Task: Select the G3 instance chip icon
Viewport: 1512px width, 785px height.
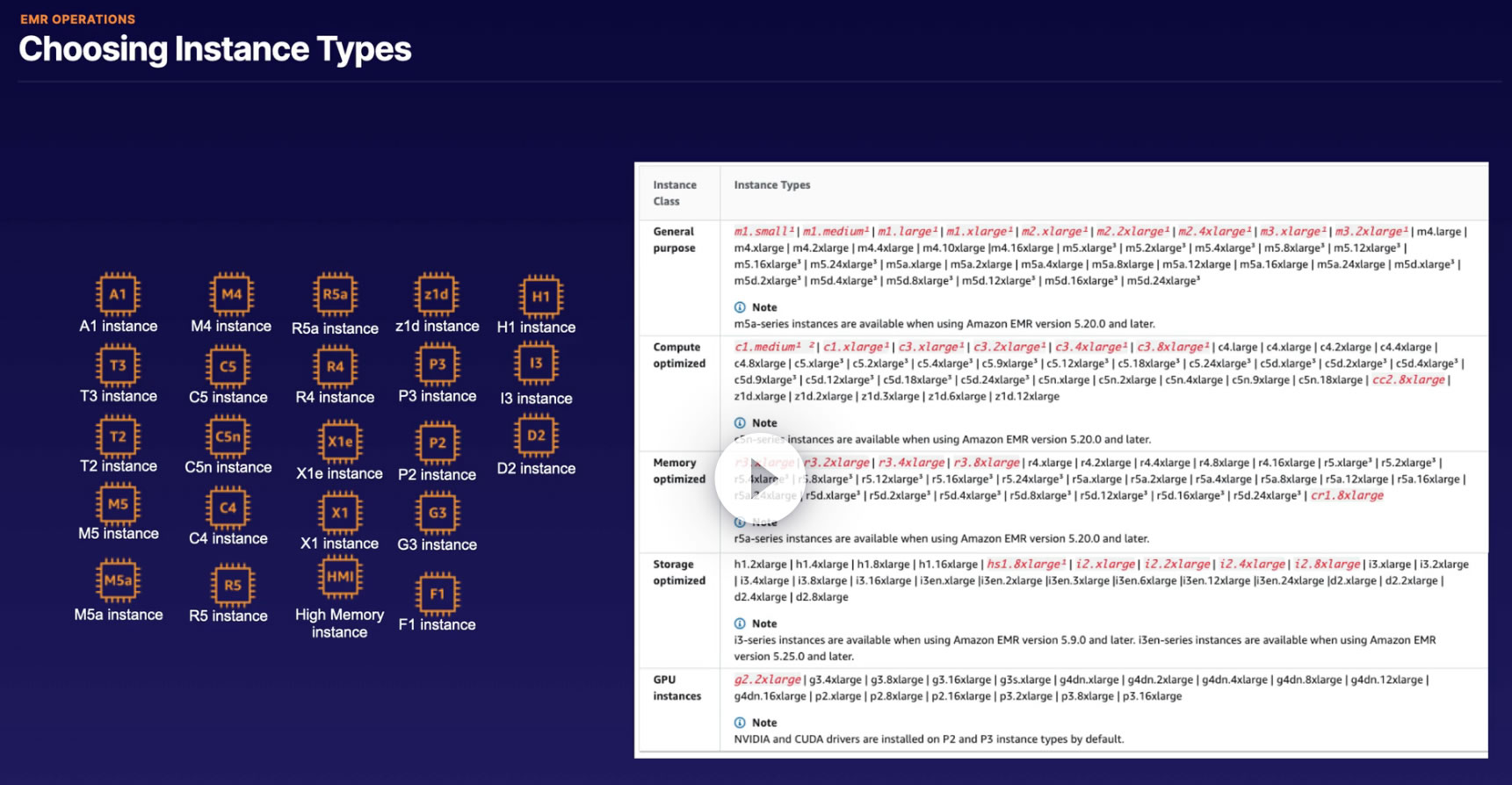Action: pyautogui.click(x=438, y=513)
